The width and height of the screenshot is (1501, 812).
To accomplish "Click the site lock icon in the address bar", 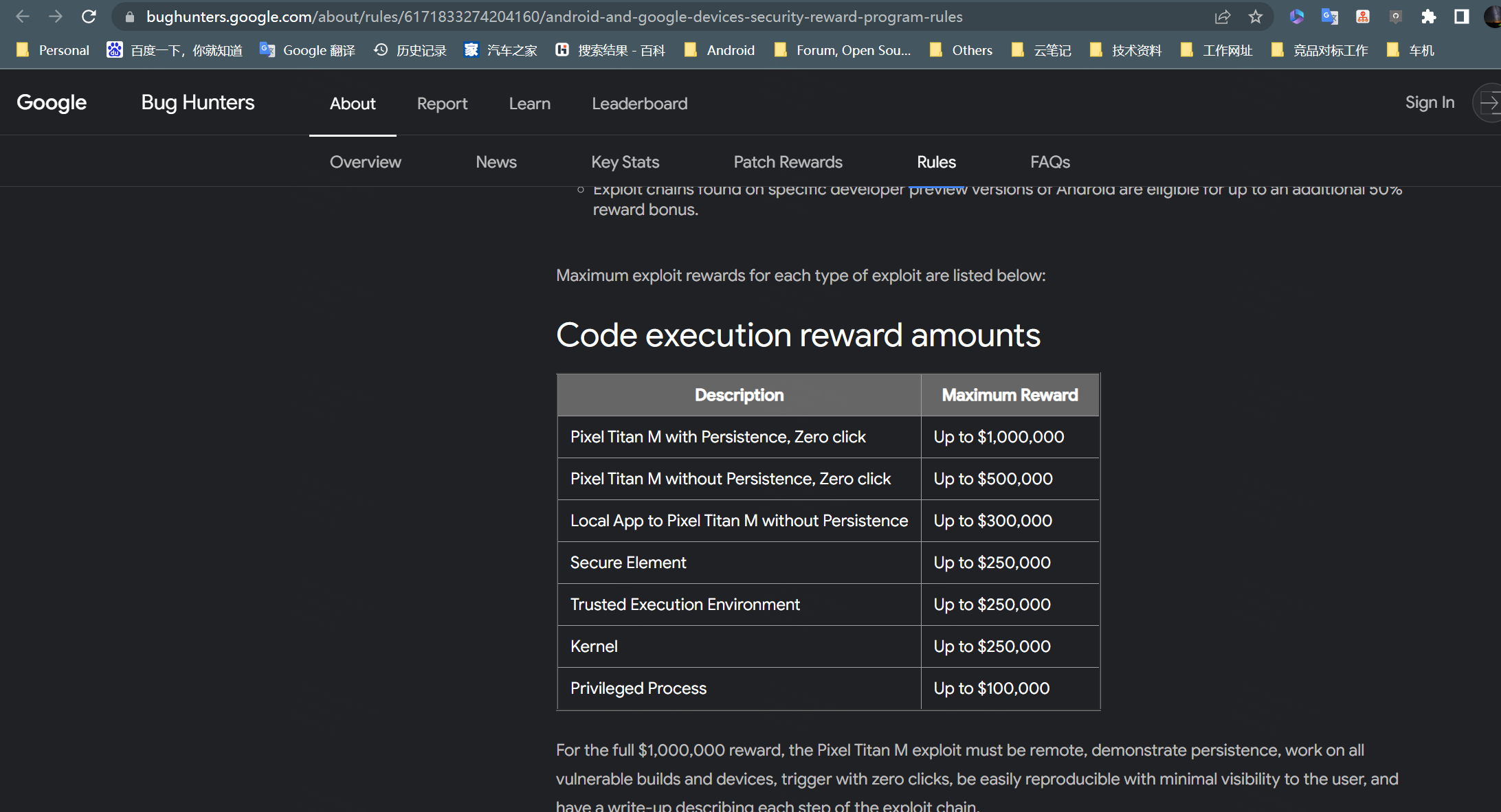I will [129, 16].
